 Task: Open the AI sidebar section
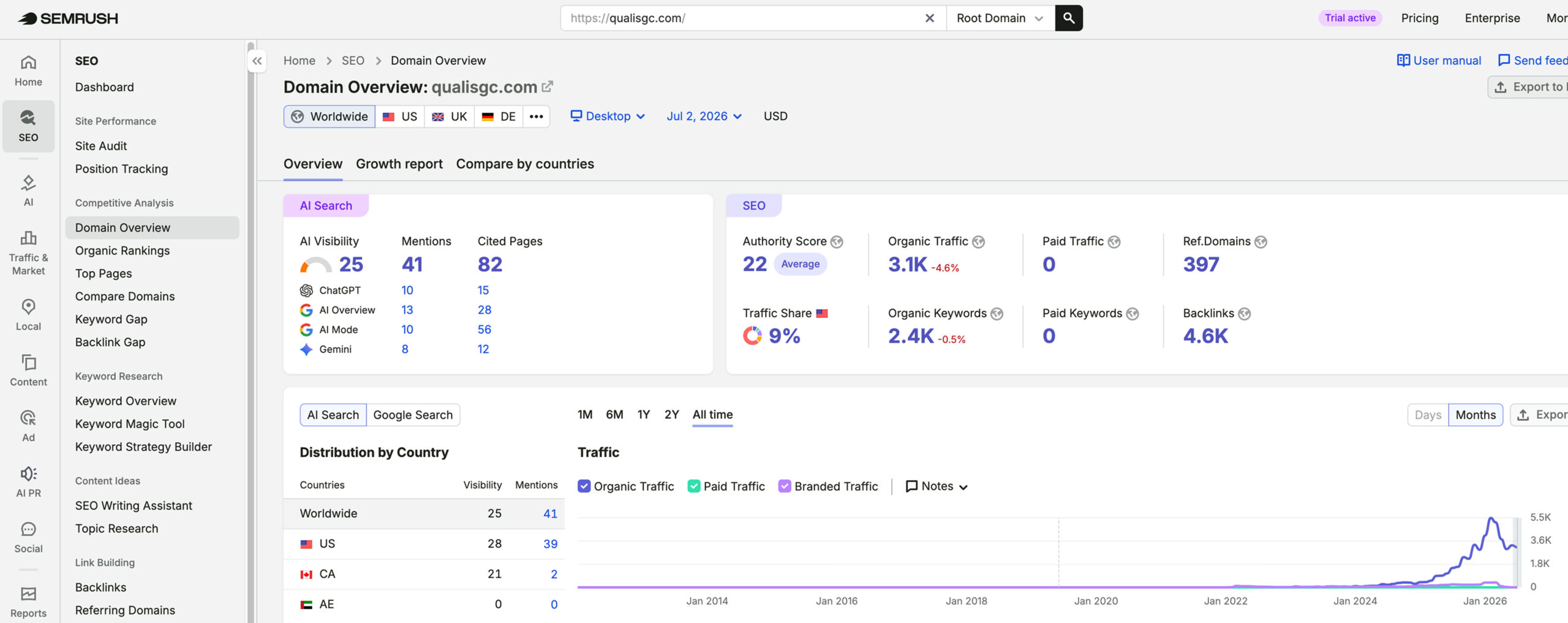coord(28,191)
